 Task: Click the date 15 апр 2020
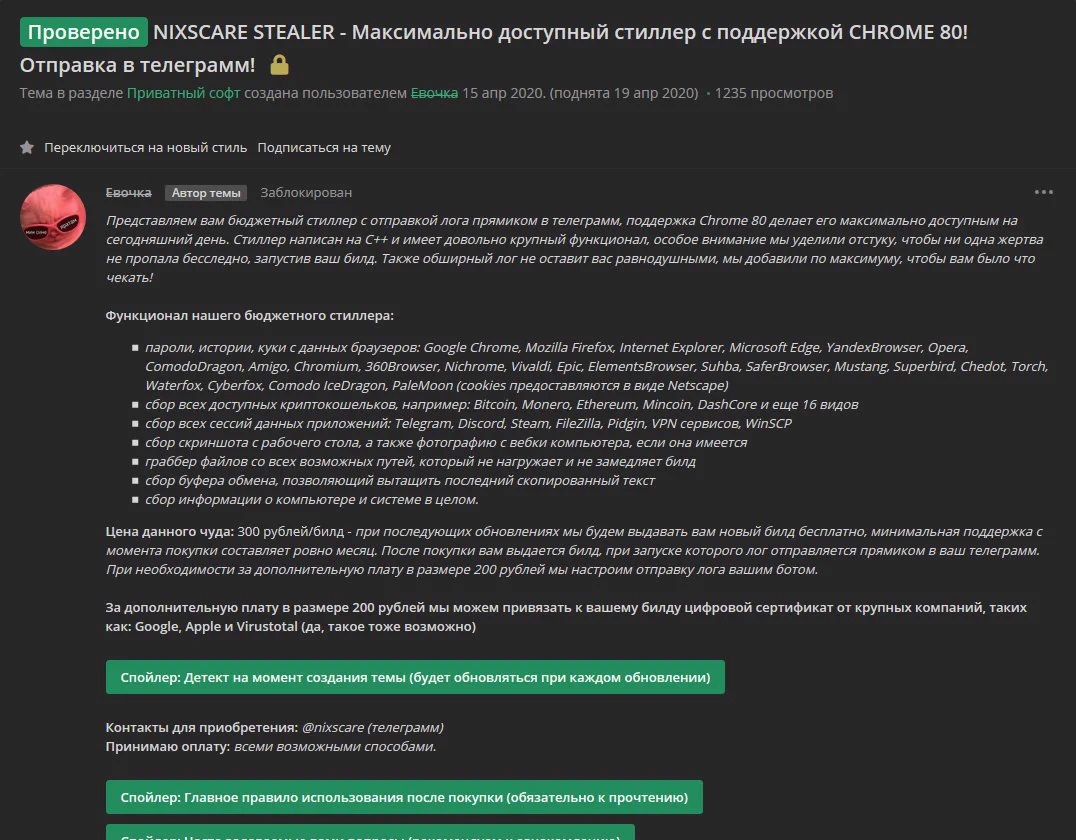pyautogui.click(x=503, y=93)
